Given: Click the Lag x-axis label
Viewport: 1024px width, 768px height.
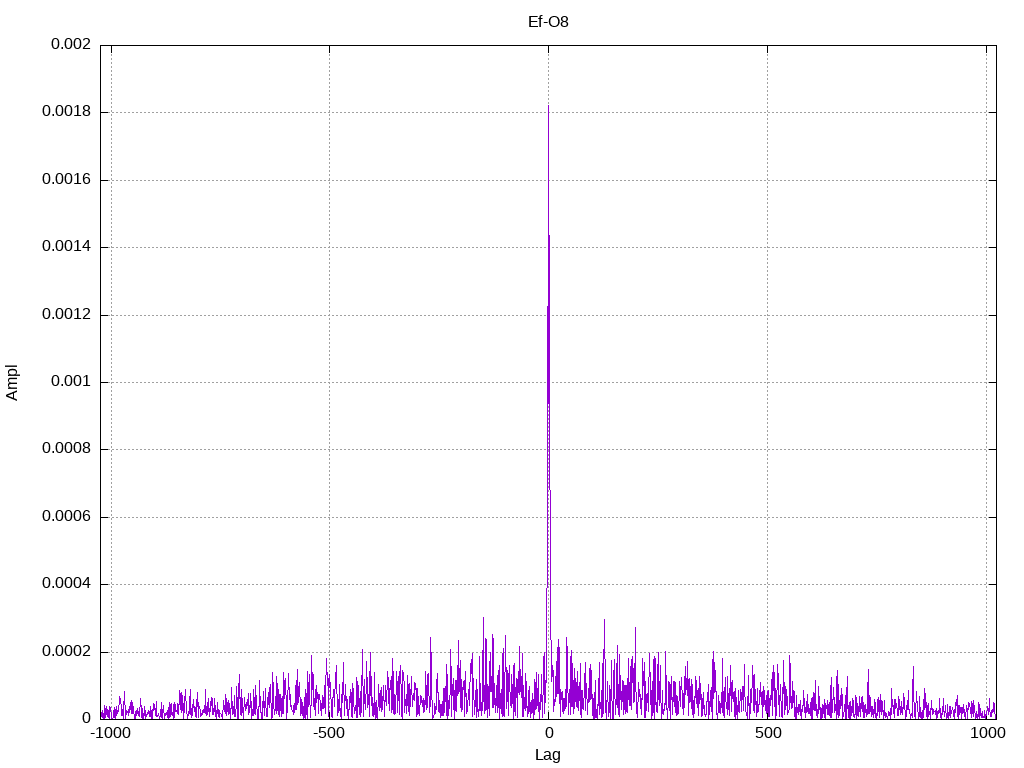Looking at the screenshot, I should pos(547,755).
